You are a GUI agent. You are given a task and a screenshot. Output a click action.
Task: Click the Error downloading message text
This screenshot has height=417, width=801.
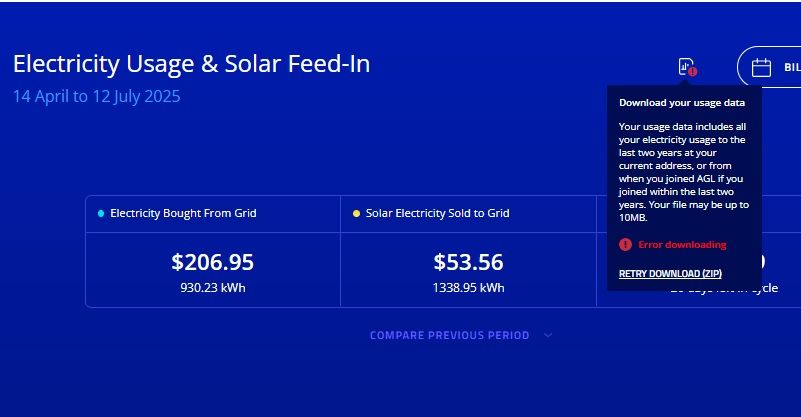click(x=682, y=244)
